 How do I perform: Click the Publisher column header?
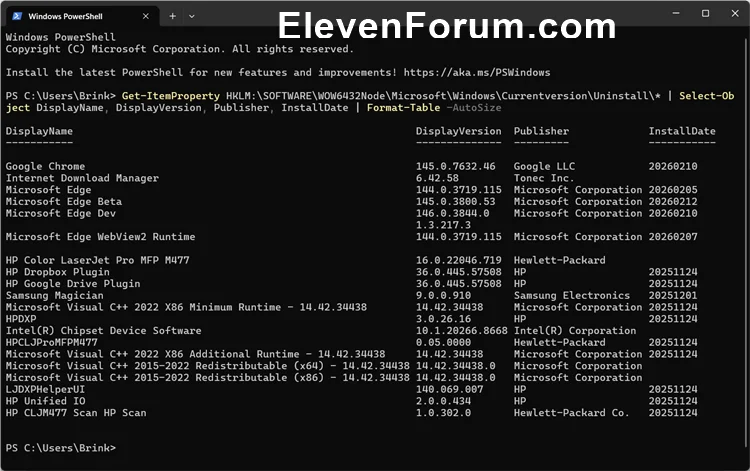541,131
